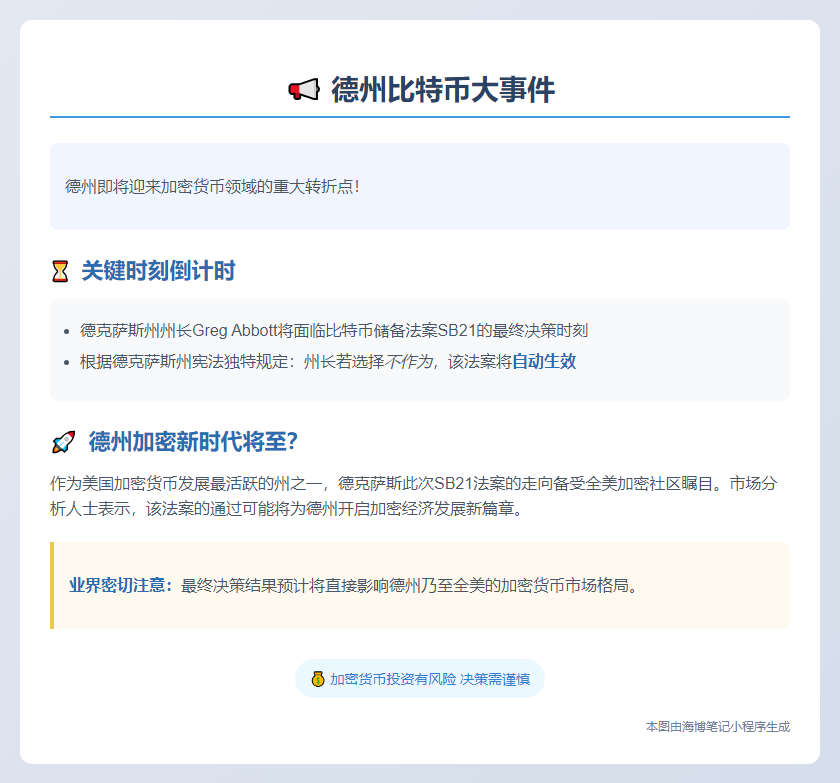Viewport: 840px width, 783px height.
Task: Click the yellow accent bar on the notice box
Action: tap(52, 585)
